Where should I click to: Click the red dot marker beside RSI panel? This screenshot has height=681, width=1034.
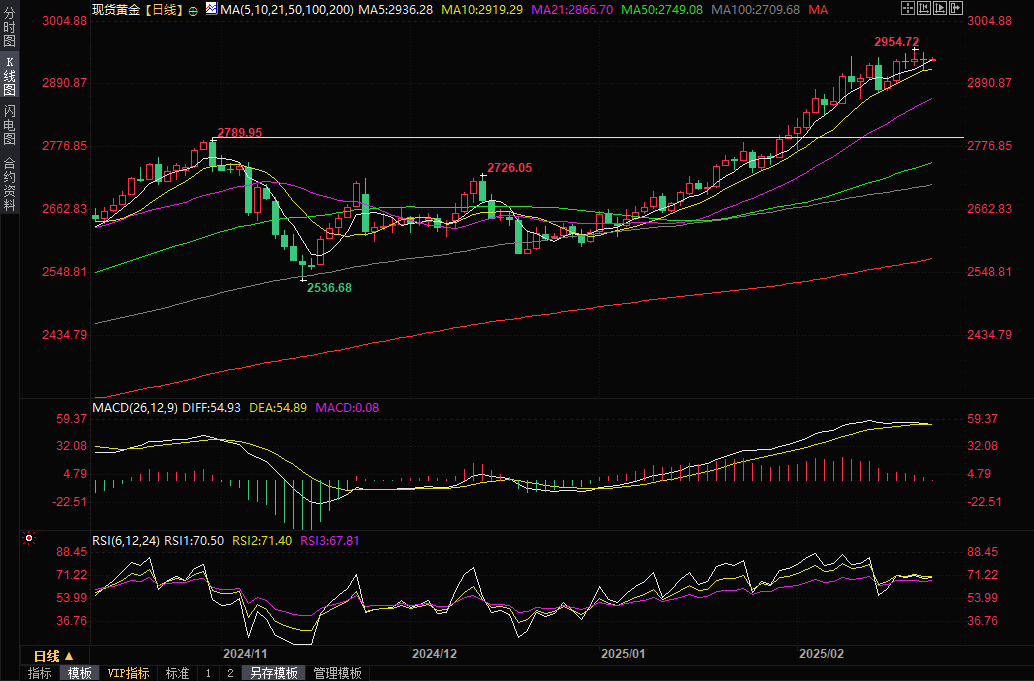pyautogui.click(x=29, y=538)
